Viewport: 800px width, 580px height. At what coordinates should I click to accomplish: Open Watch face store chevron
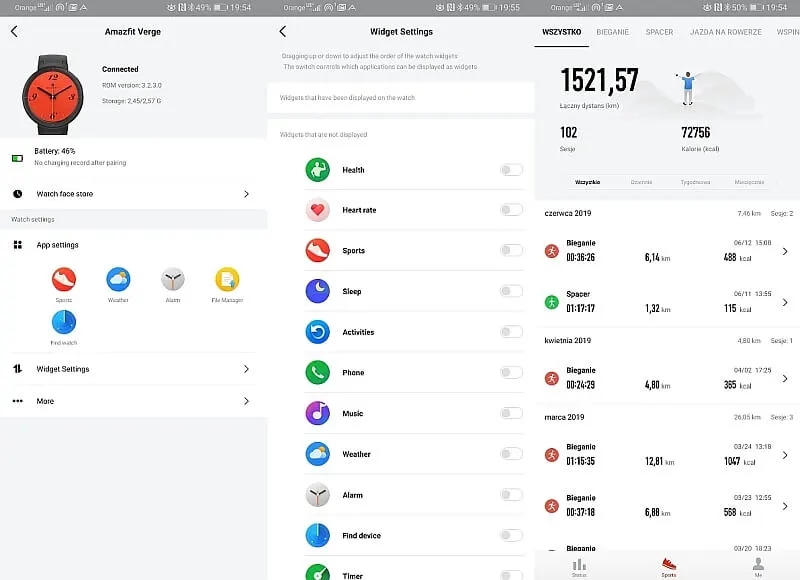pyautogui.click(x=246, y=194)
